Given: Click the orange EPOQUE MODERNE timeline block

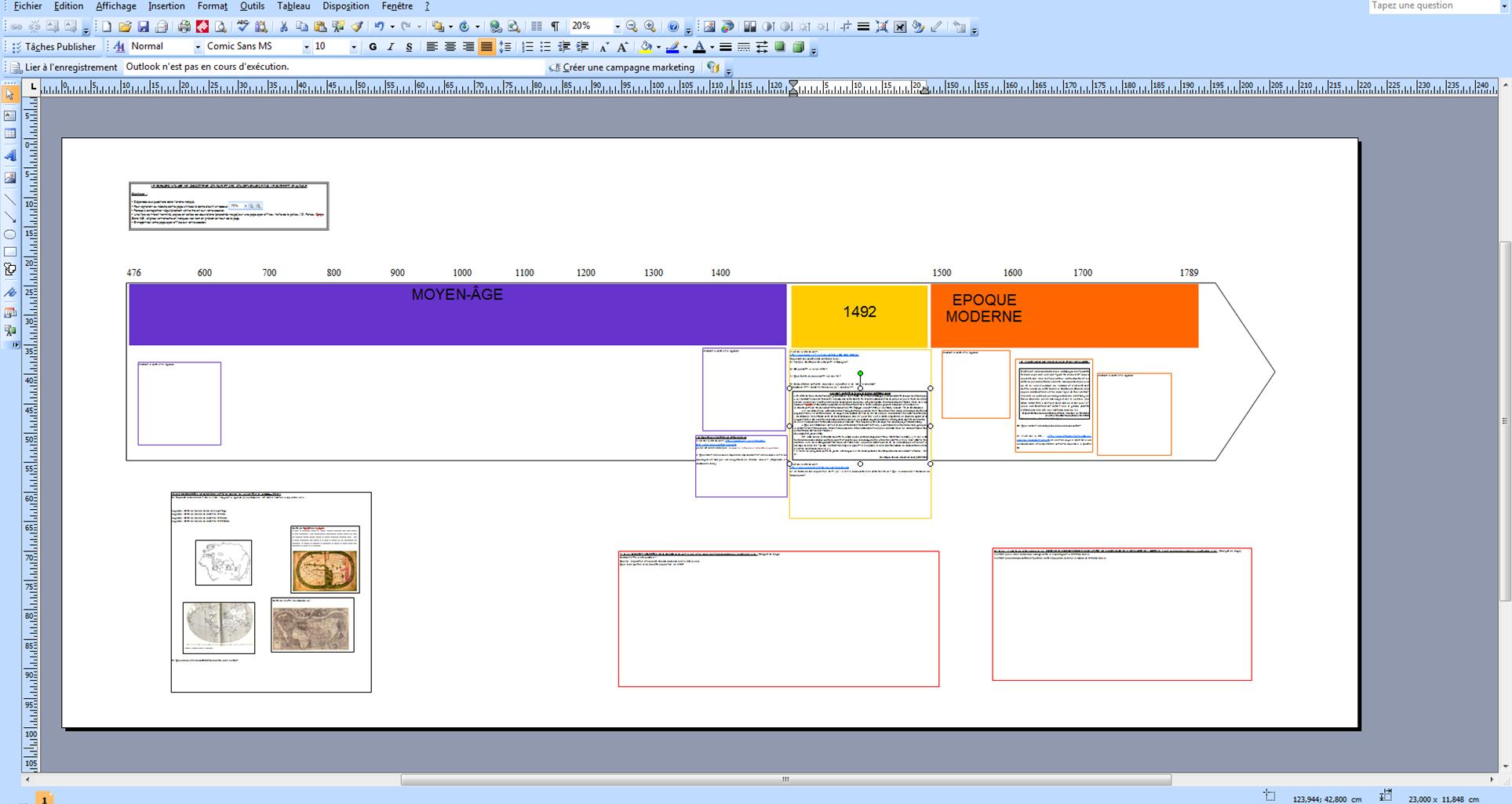Looking at the screenshot, I should [1063, 315].
